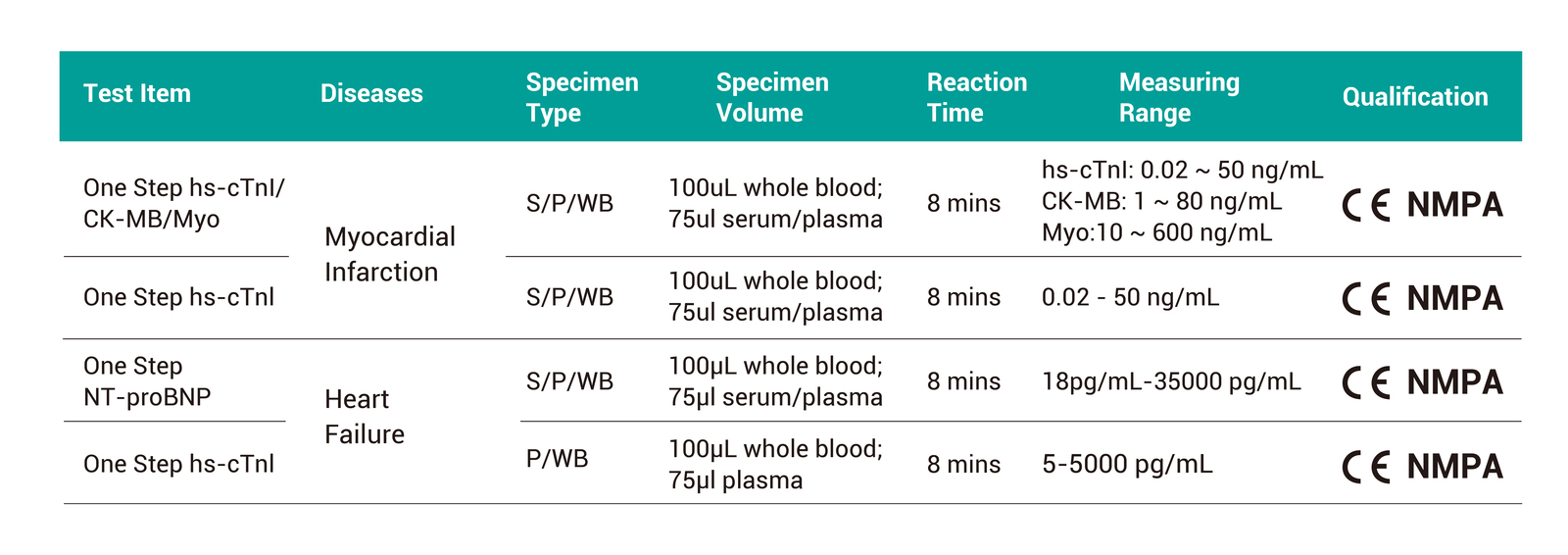
Task: Select the NMPA logo in the P/WB row
Action: 1454,467
